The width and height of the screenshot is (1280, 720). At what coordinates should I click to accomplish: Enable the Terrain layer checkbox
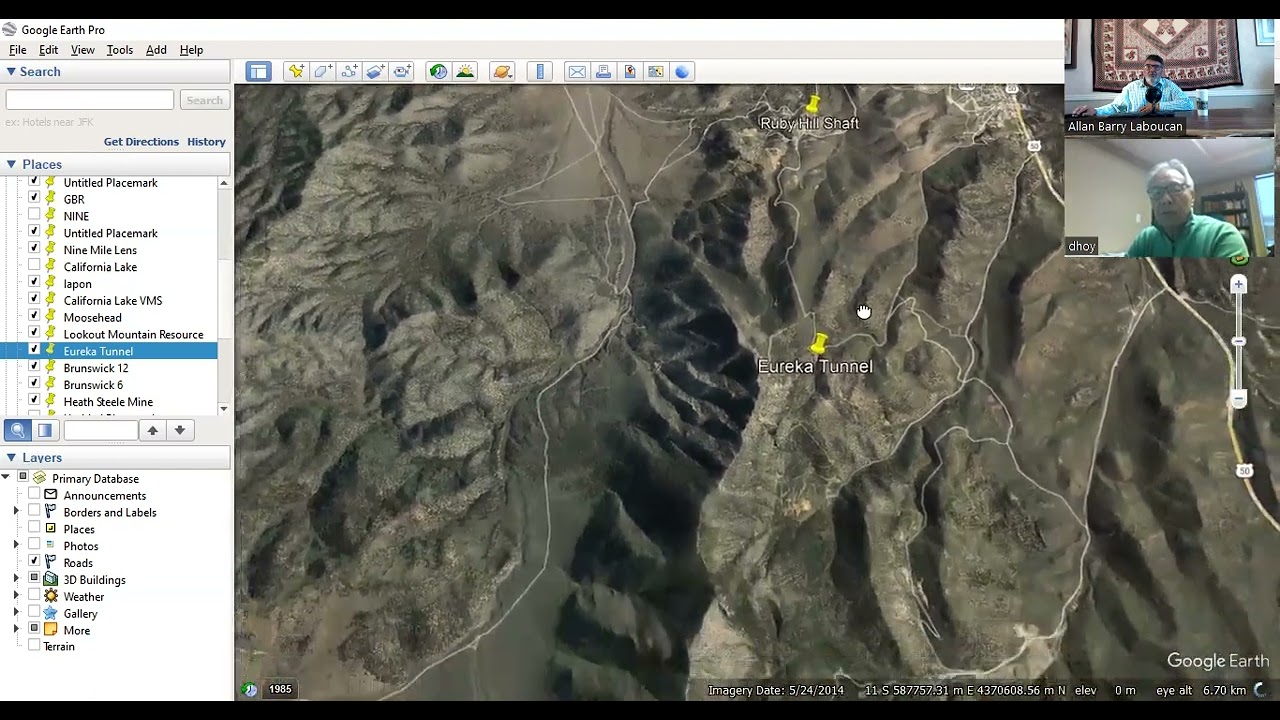click(x=34, y=646)
